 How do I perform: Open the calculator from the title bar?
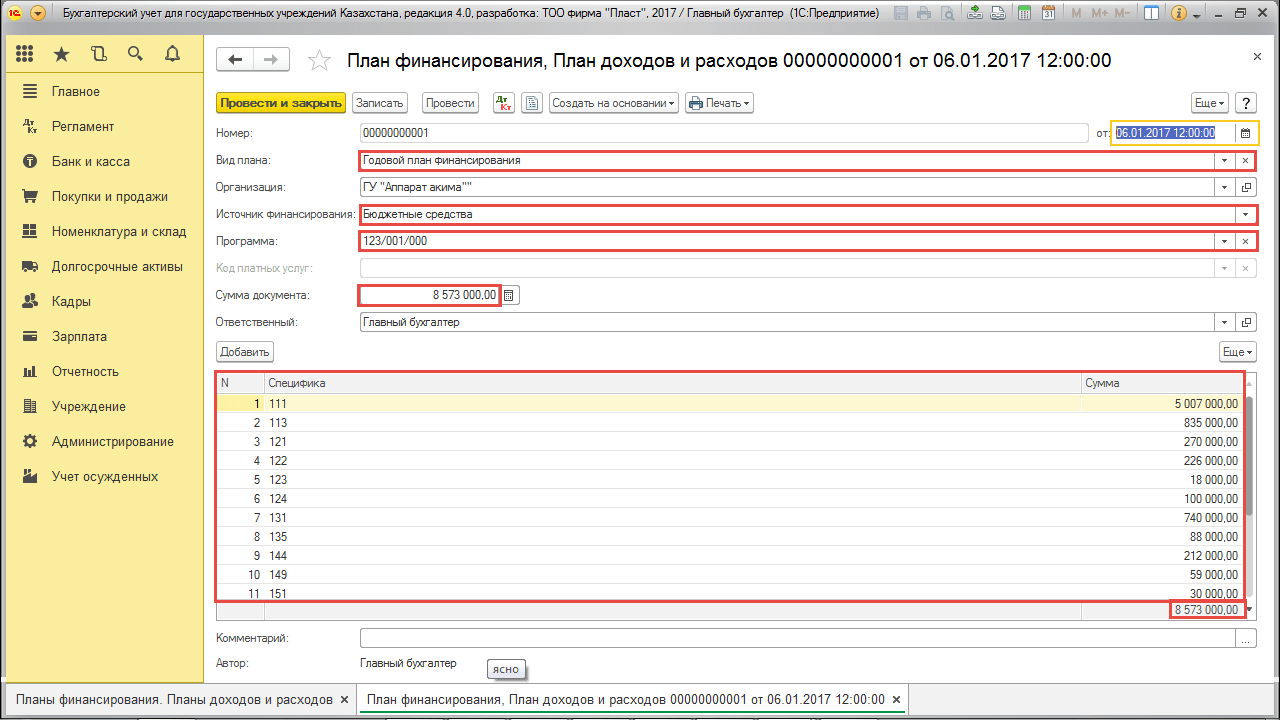[1022, 13]
